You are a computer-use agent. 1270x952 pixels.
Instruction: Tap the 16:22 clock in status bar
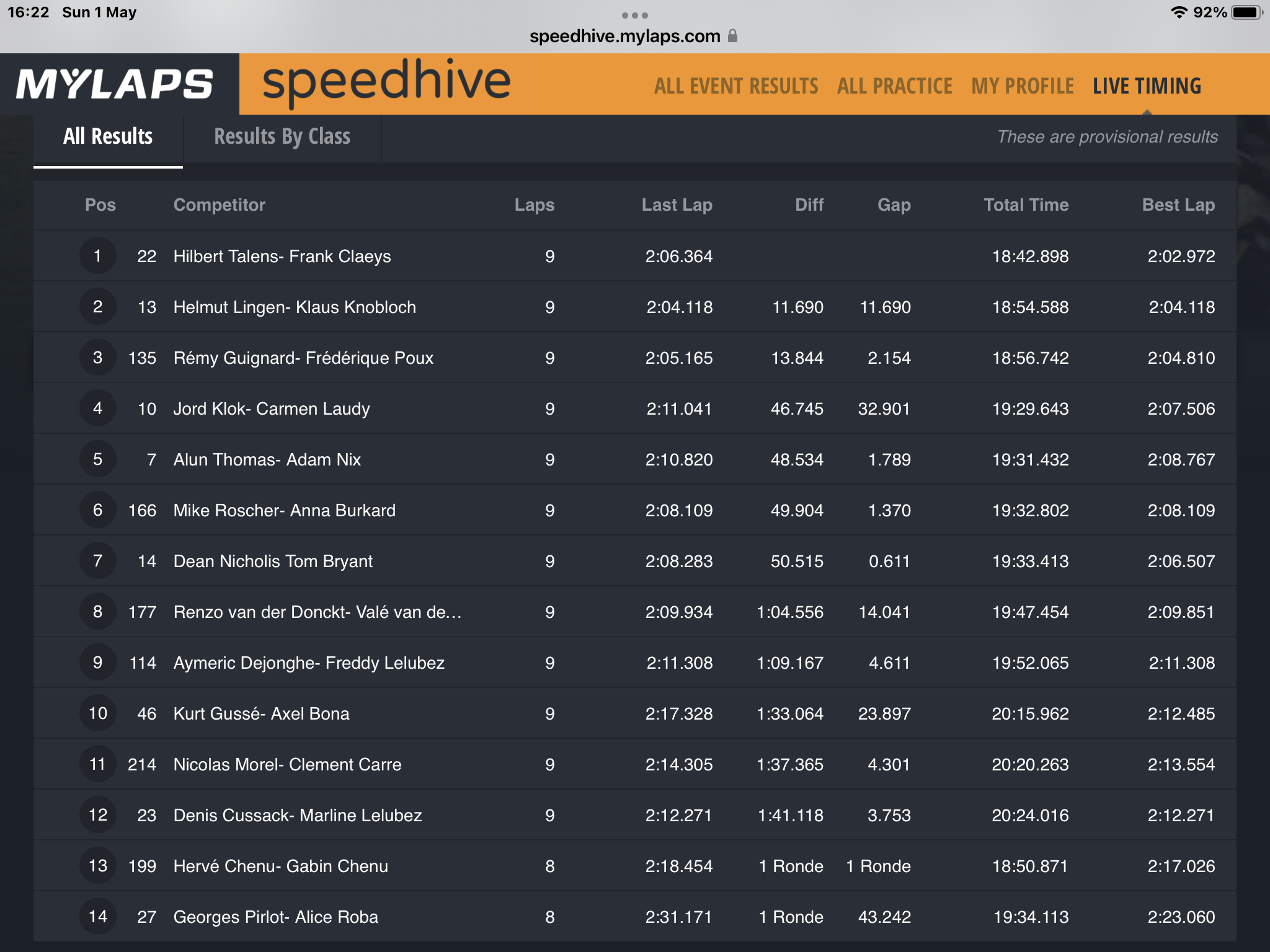28,12
